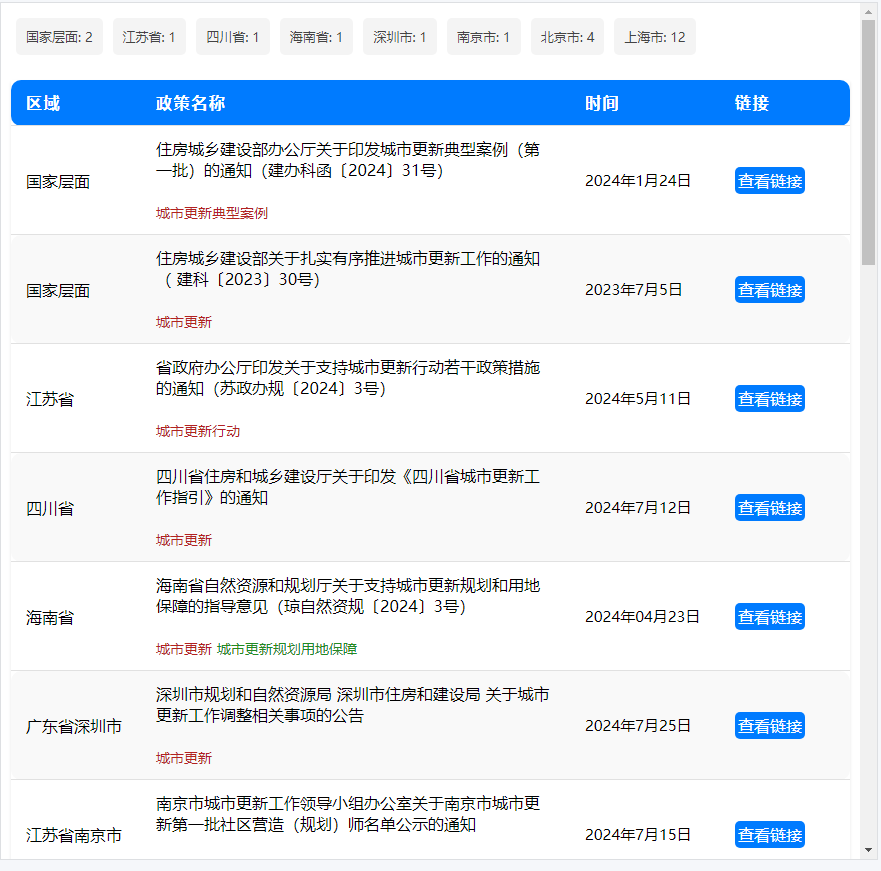Click the green tag 城市更新规划用地保障
The image size is (881, 871).
(287, 650)
